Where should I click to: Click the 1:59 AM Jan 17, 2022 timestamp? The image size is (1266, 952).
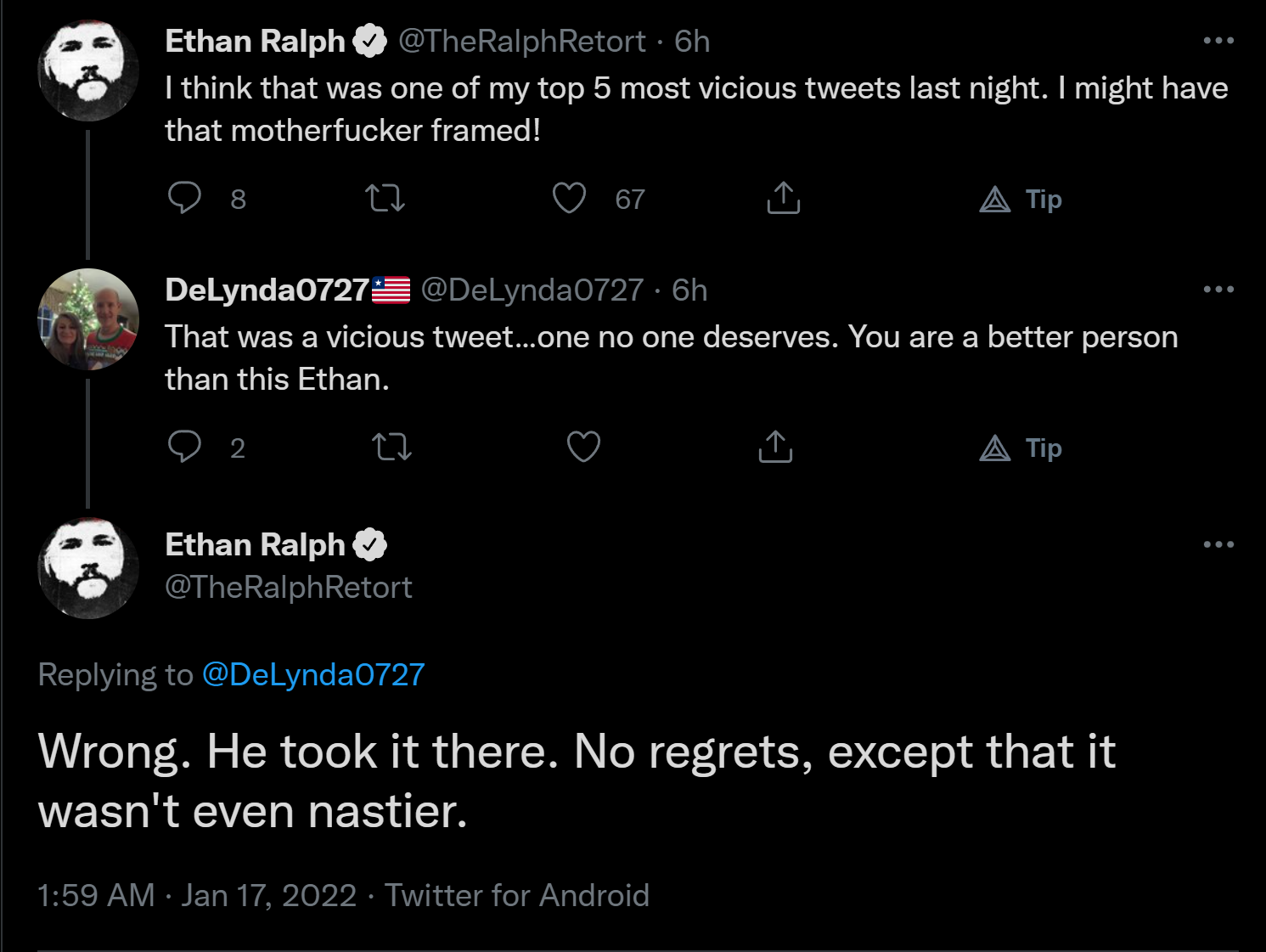197,896
